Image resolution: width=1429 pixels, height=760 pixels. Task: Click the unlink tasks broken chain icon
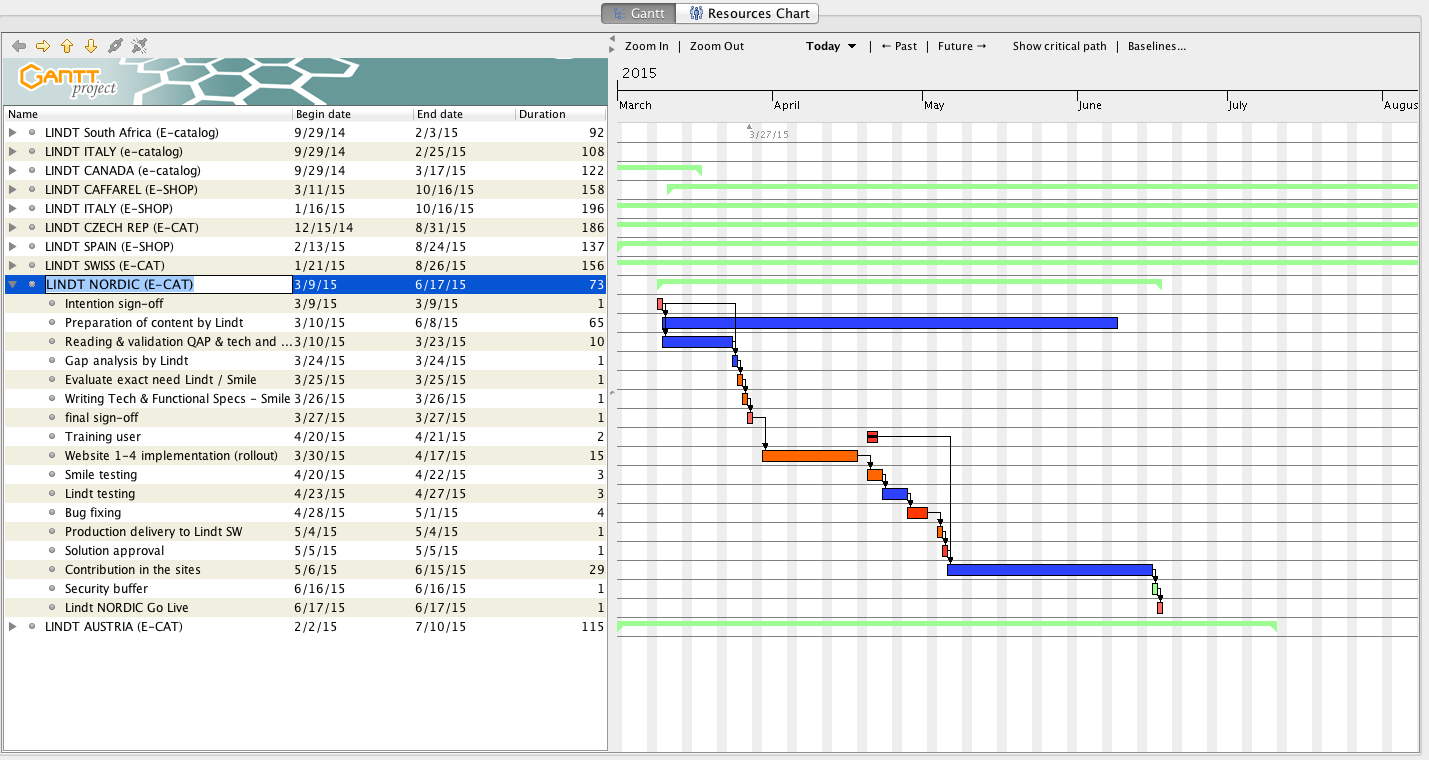139,46
